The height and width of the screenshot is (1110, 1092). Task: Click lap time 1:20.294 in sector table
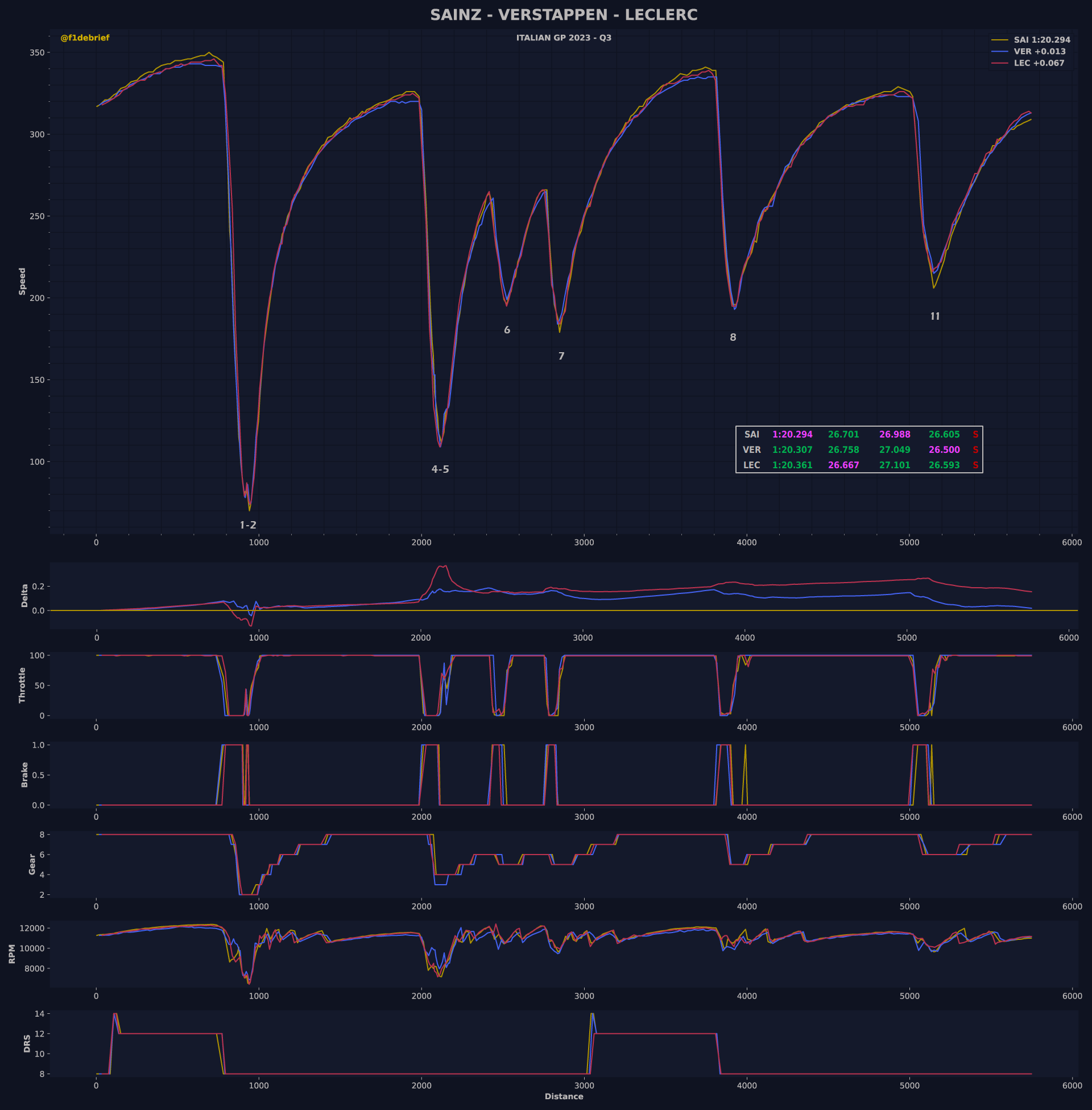(x=793, y=435)
